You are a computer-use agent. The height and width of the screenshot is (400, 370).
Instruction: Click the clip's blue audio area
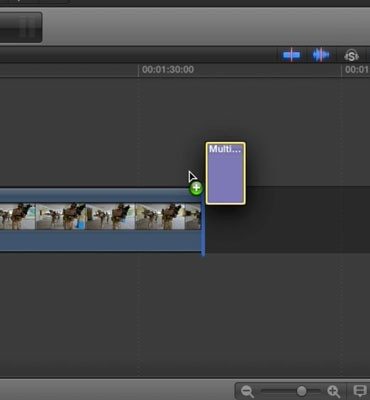pos(100,240)
